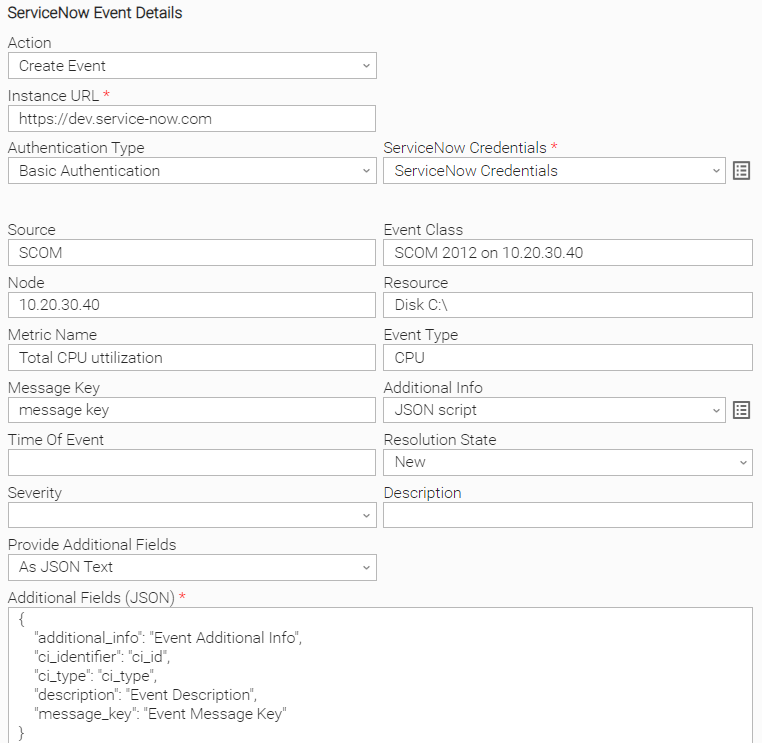This screenshot has height=743, width=762.
Task: Click the "Resolution State" label
Action: (440, 440)
